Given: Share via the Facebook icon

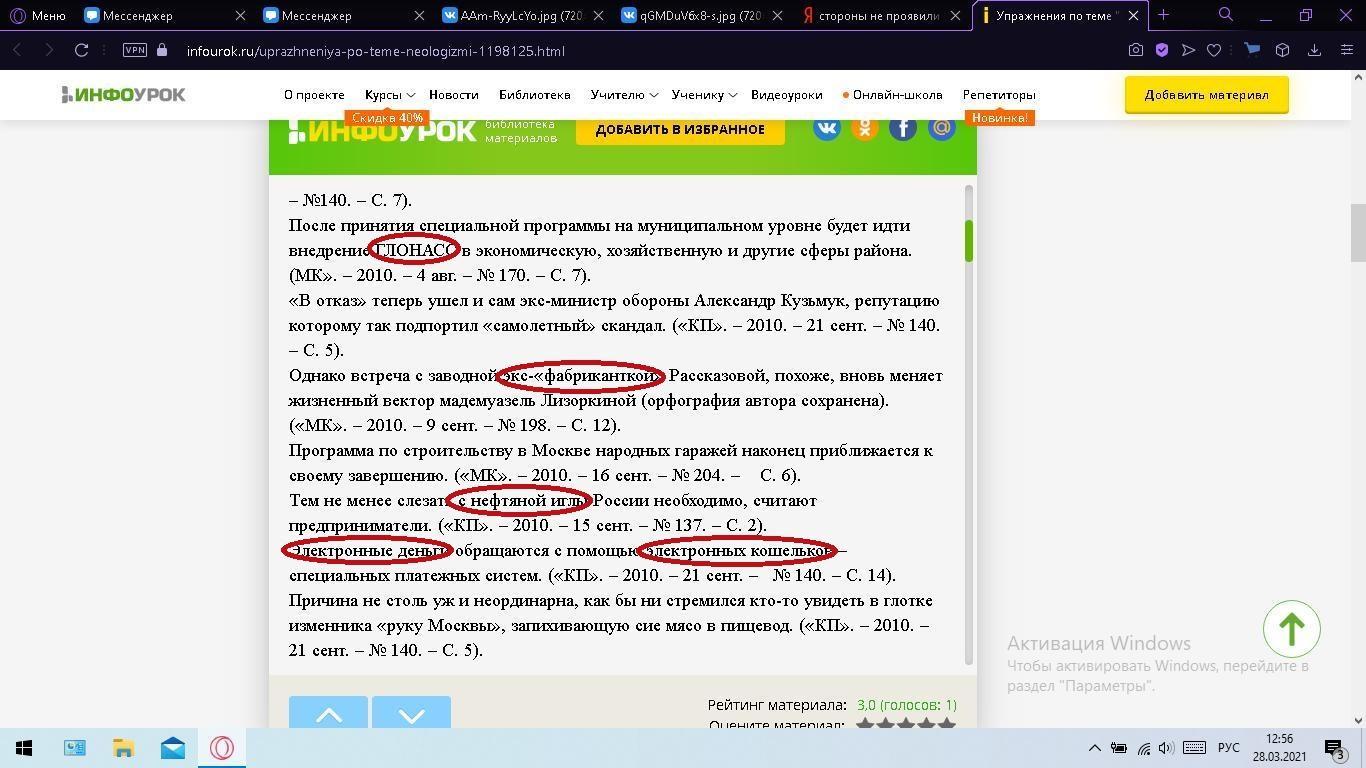Looking at the screenshot, I should click(x=903, y=127).
